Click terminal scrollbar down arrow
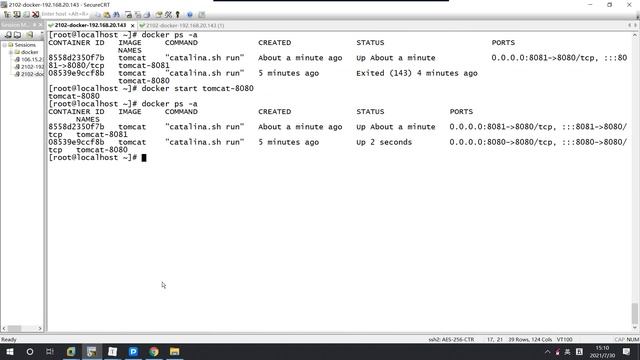640x360 pixels. coord(635,328)
